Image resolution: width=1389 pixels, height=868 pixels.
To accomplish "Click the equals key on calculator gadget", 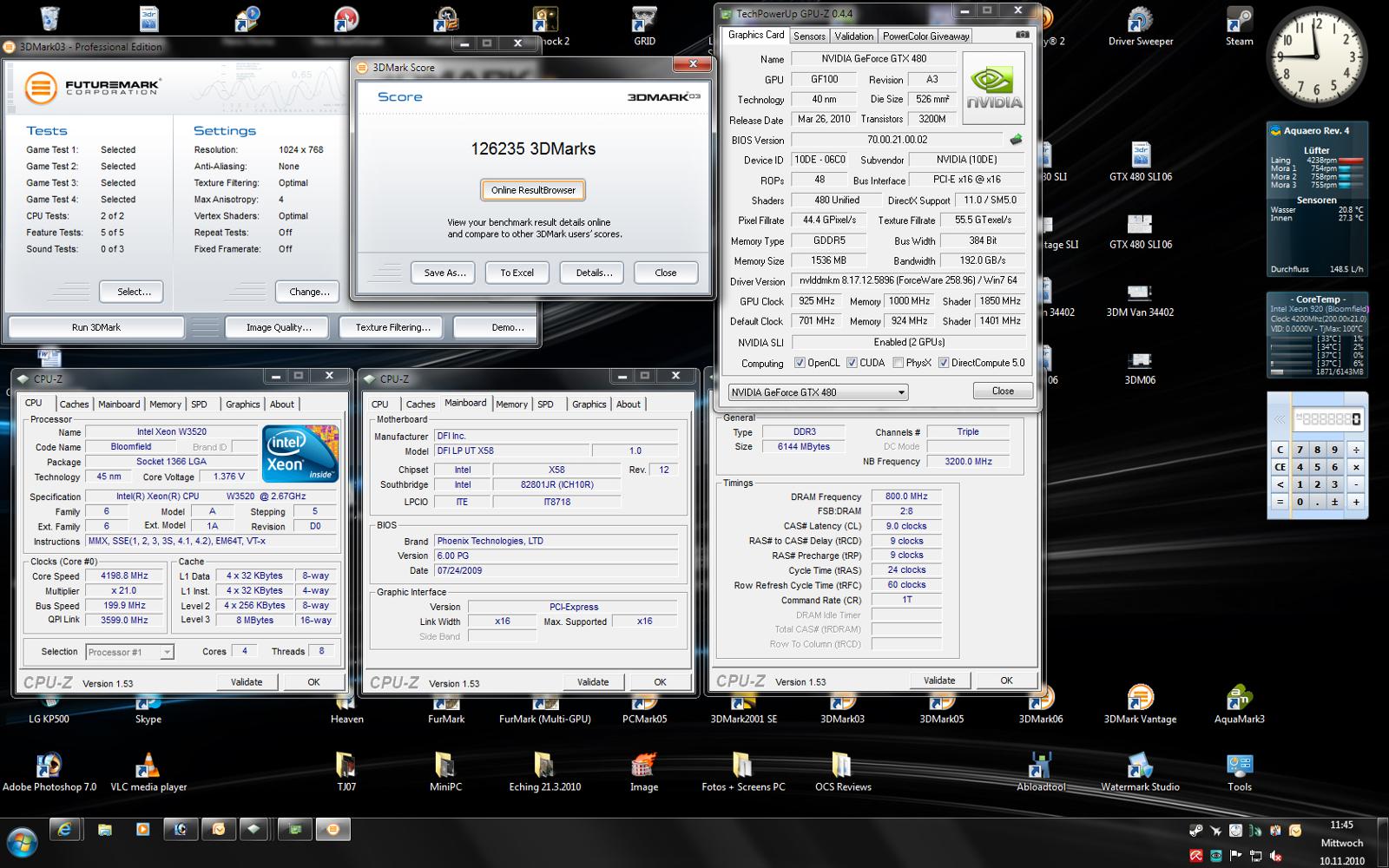I will [1280, 501].
